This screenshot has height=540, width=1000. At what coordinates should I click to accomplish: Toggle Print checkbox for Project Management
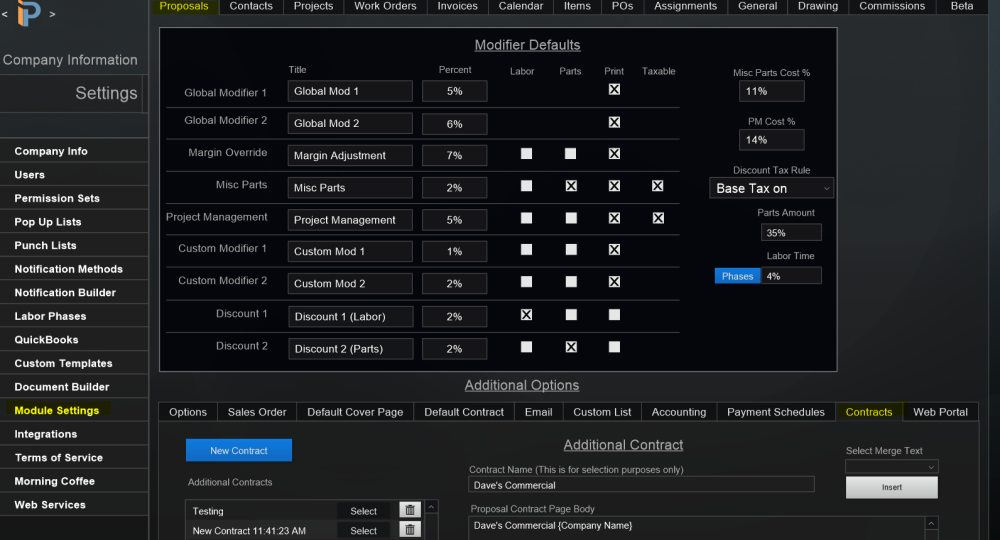[614, 218]
